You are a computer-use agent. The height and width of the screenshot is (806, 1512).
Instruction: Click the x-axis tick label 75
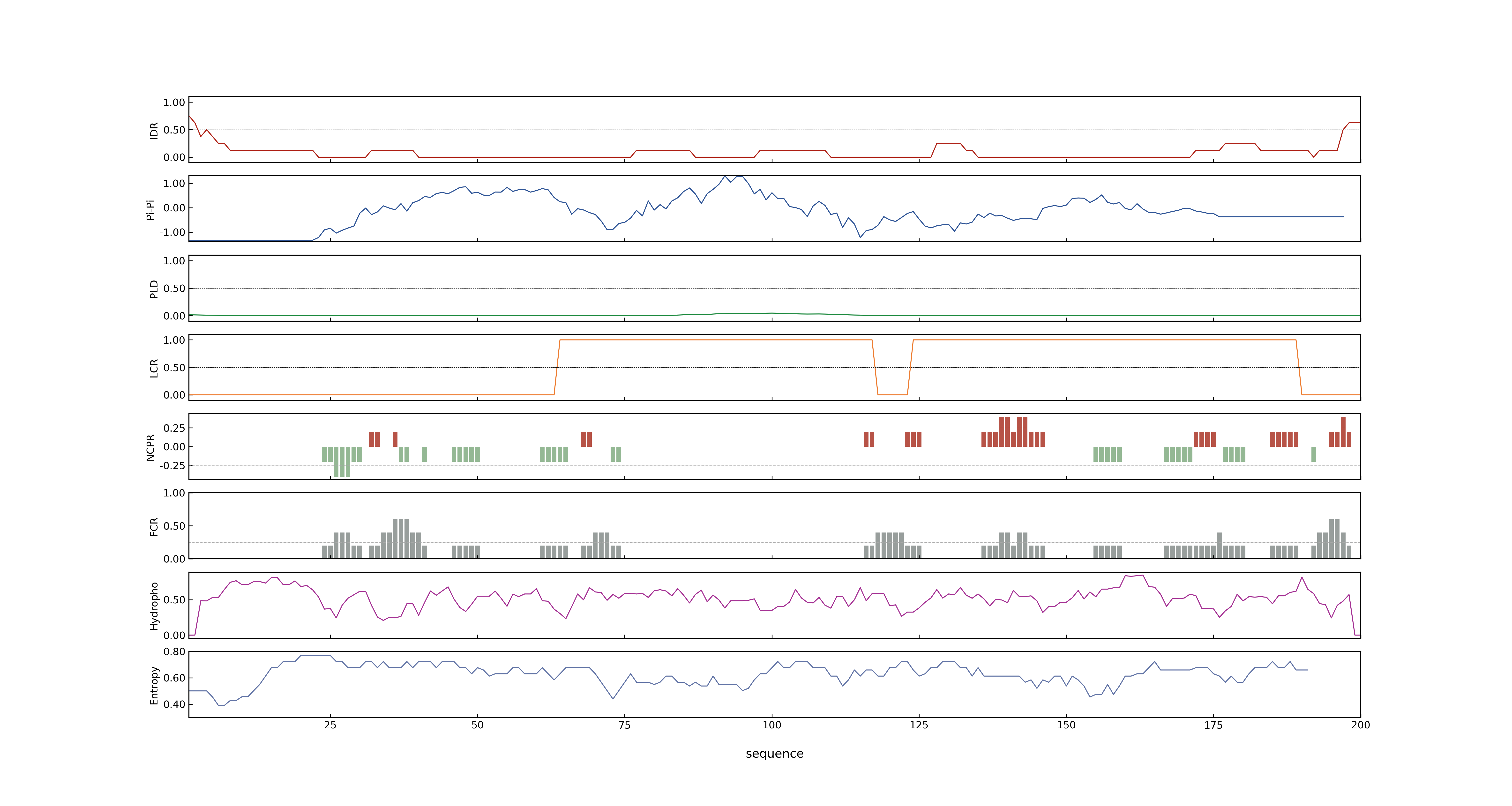(625, 725)
